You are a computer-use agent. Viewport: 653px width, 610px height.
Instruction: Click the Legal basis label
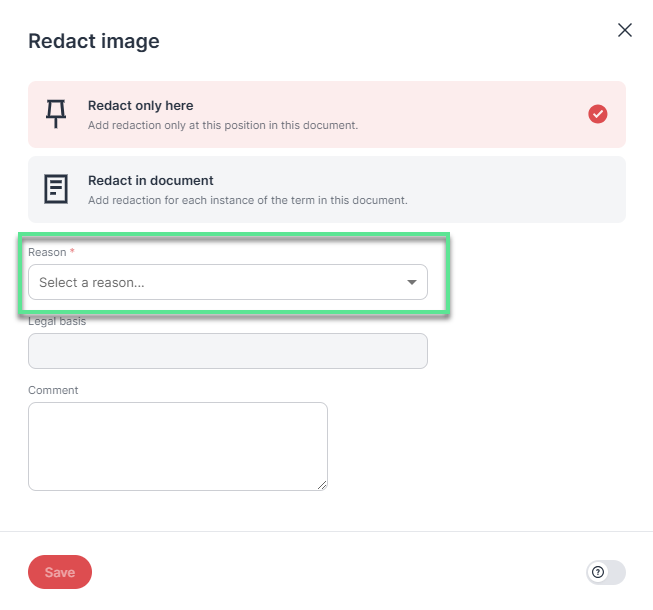coord(57,321)
